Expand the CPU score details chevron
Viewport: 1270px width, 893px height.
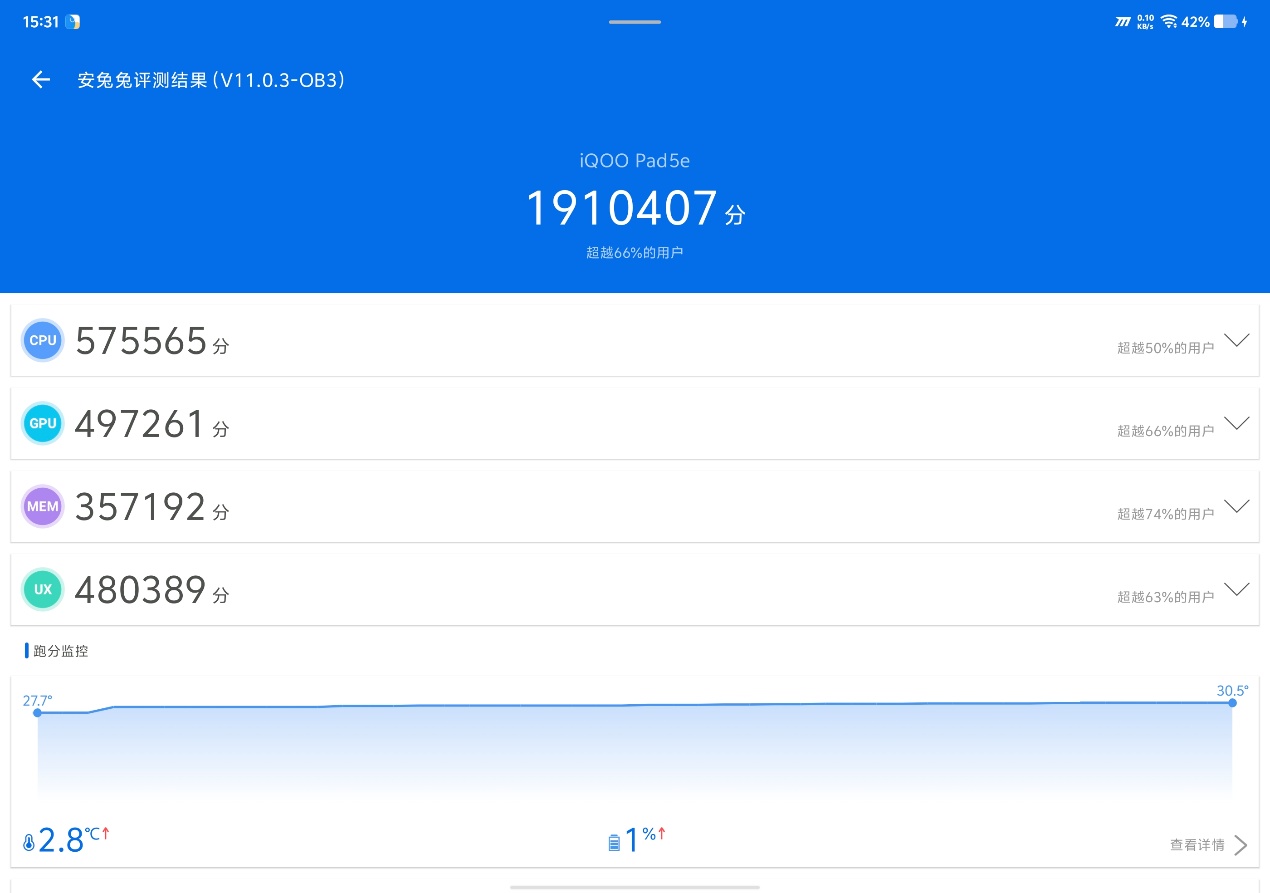point(1237,340)
